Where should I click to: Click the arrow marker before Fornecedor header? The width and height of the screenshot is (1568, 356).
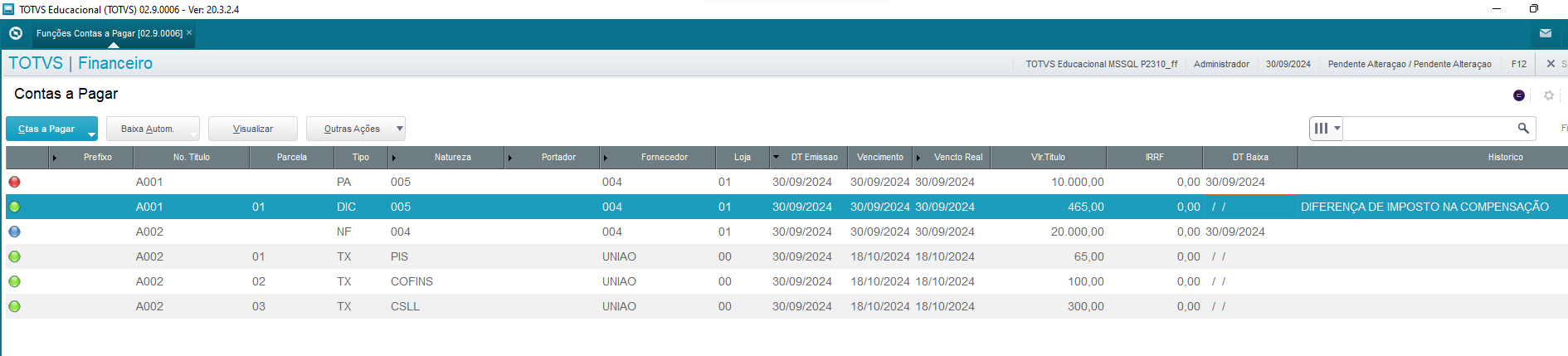tap(606, 158)
